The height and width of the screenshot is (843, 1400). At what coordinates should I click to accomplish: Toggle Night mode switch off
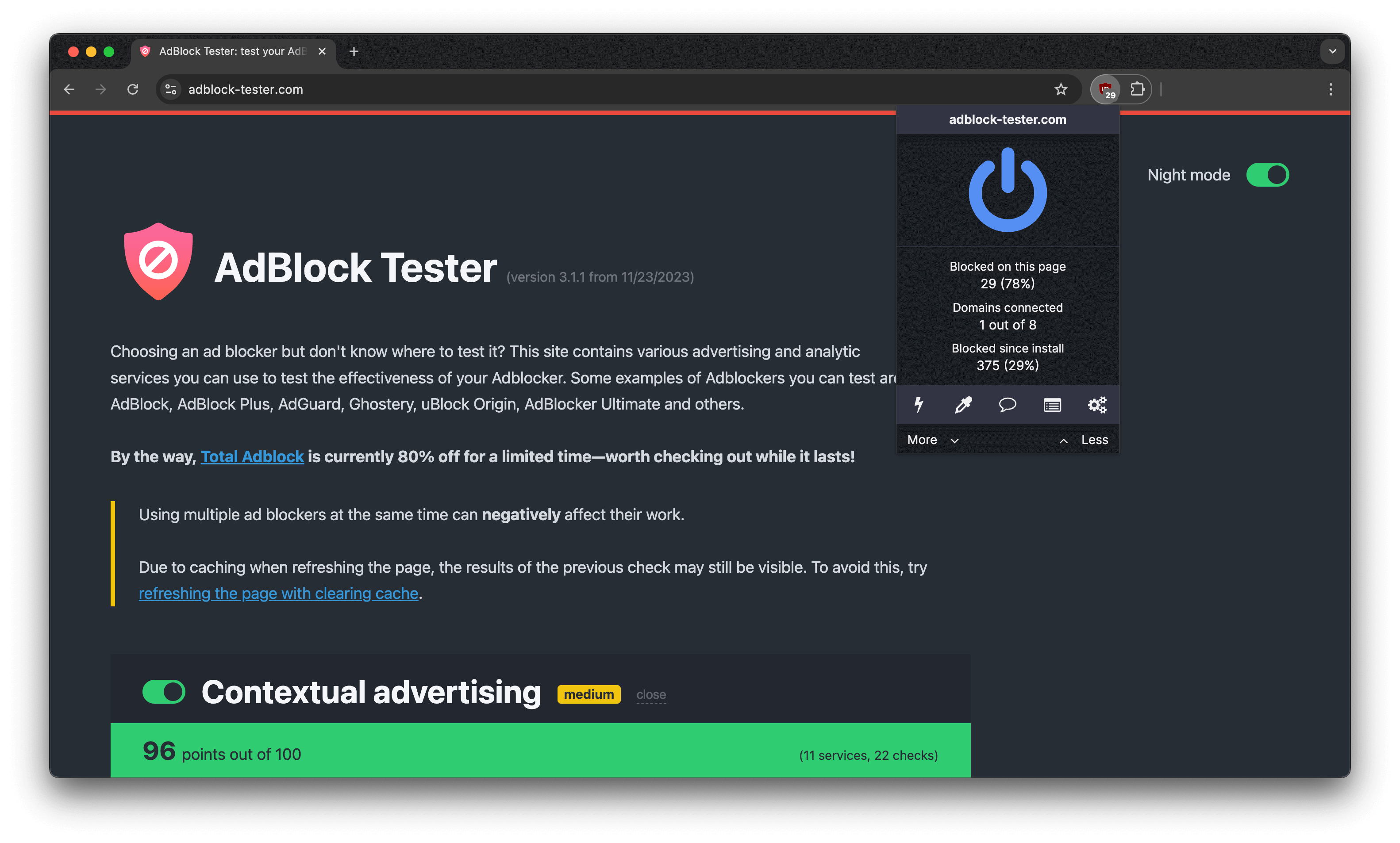pos(1268,175)
